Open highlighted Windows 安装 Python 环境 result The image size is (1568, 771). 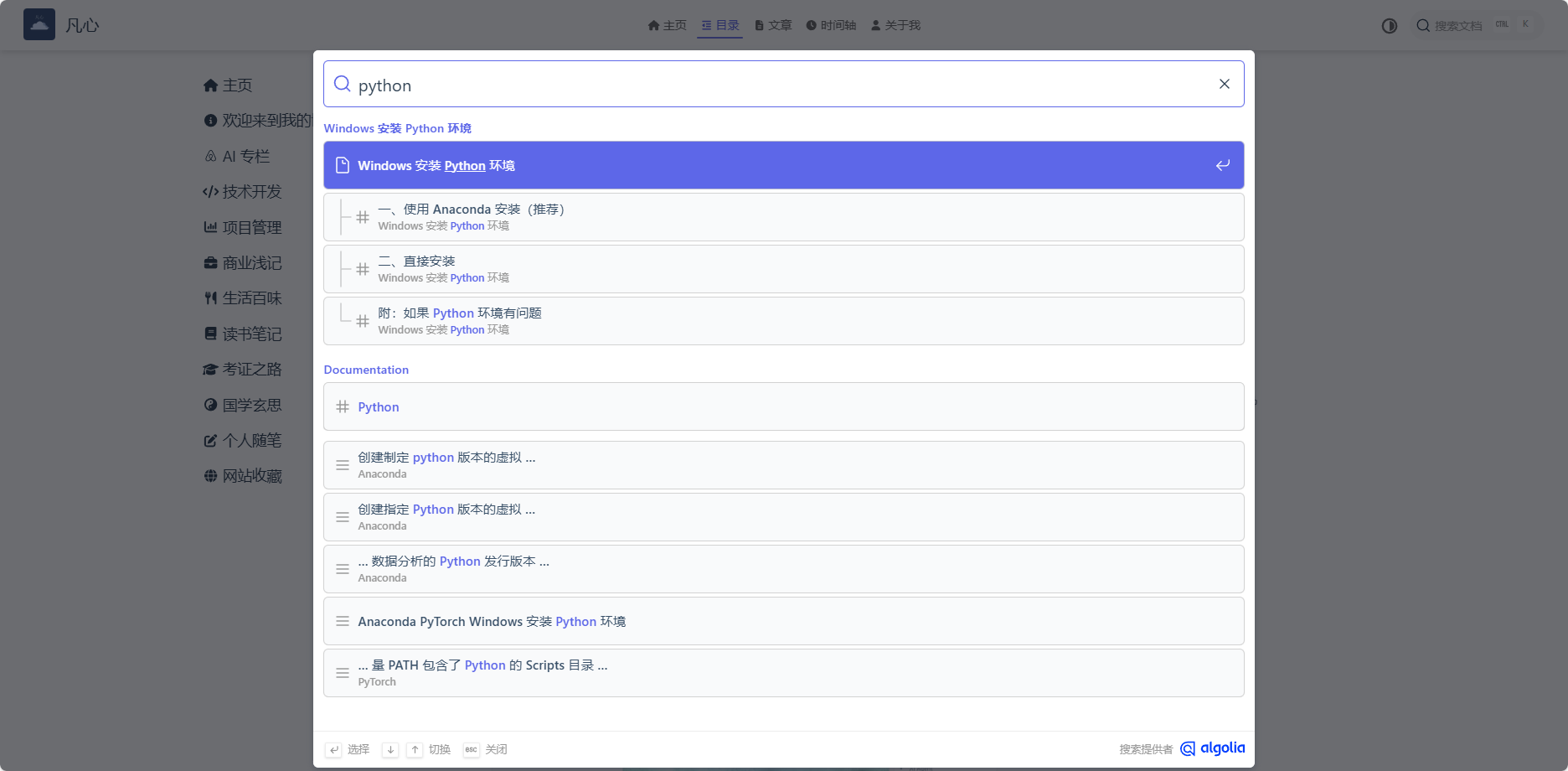(784, 165)
